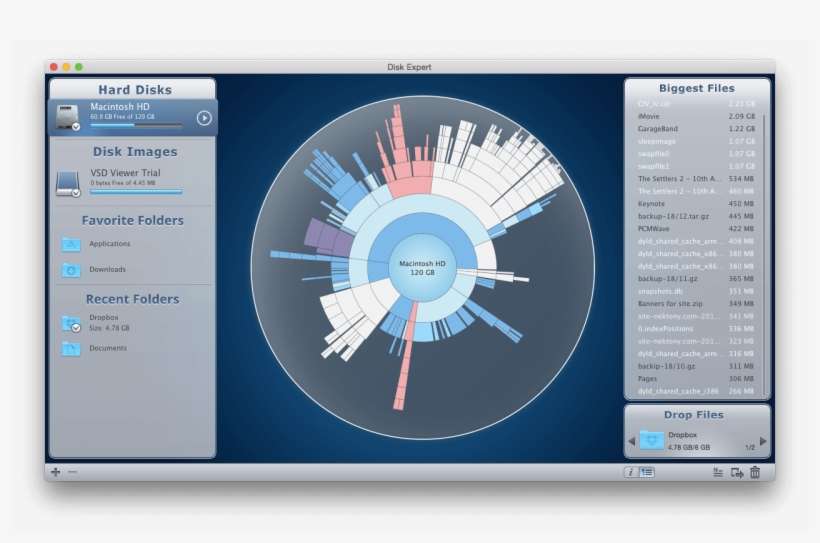Click the trash icon to delete files
The height and width of the screenshot is (543, 820).
755,472
